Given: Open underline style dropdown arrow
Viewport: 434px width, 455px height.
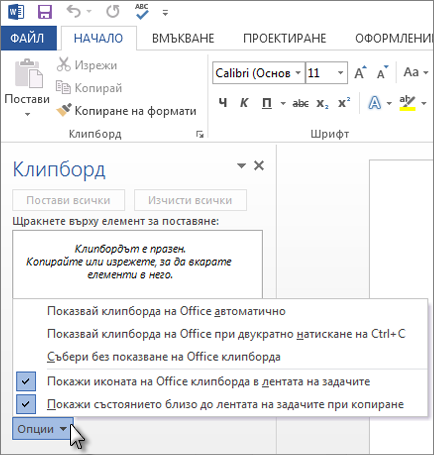Looking at the screenshot, I should [x=283, y=103].
